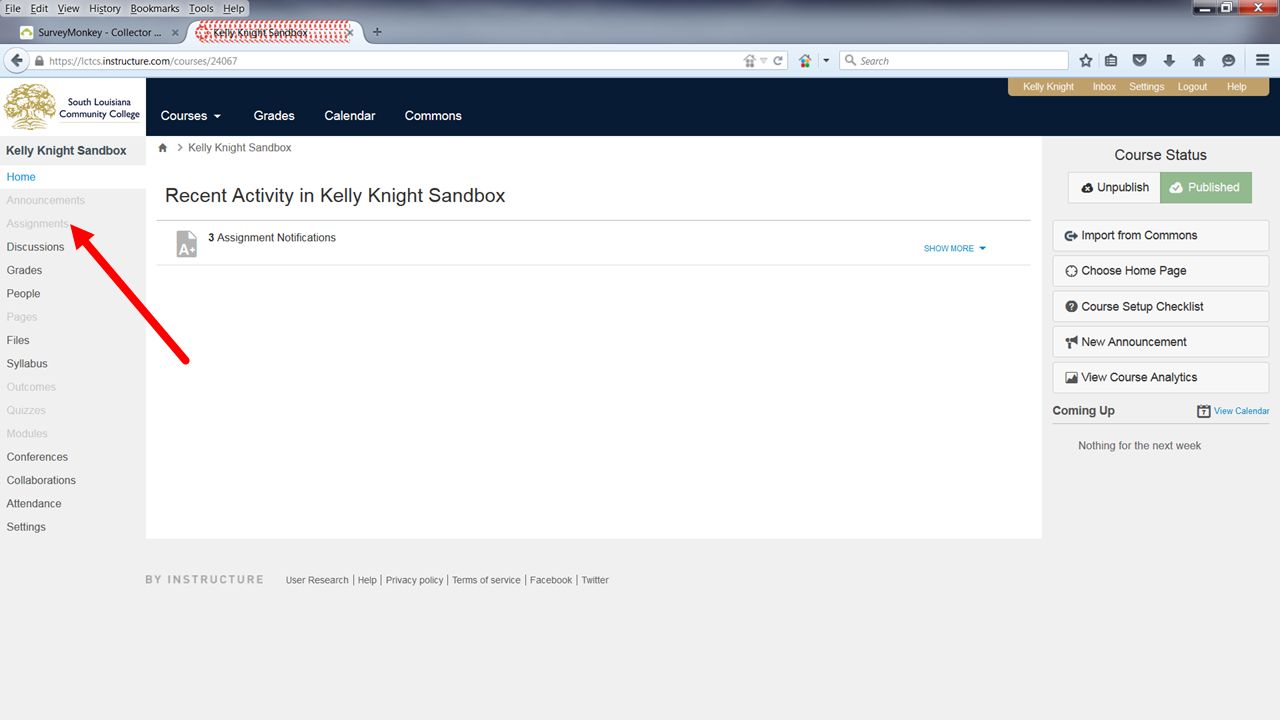Click Kelly Knight Sandbox breadcrumb link

pyautogui.click(x=240, y=148)
